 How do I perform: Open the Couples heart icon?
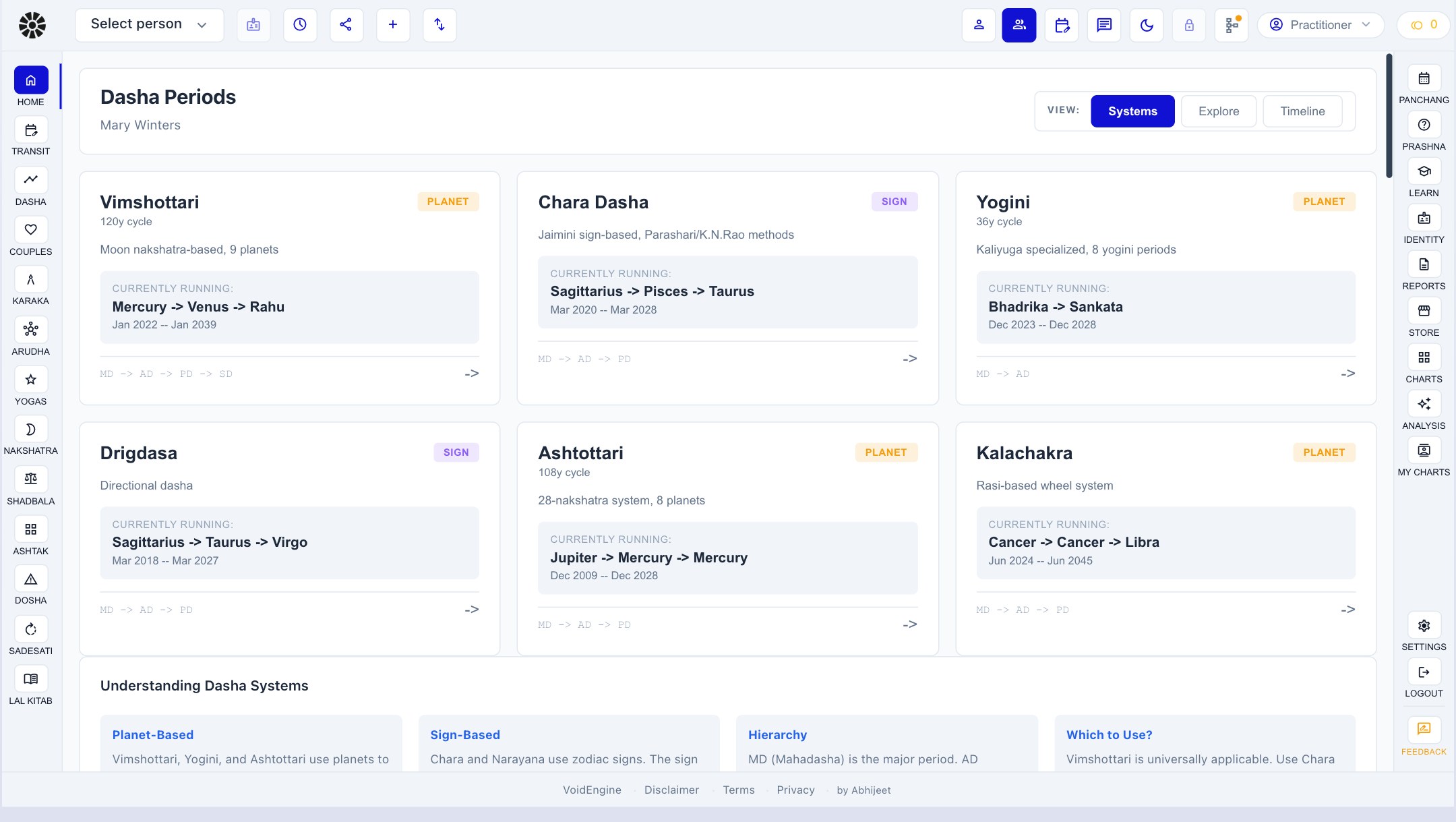pyautogui.click(x=31, y=230)
